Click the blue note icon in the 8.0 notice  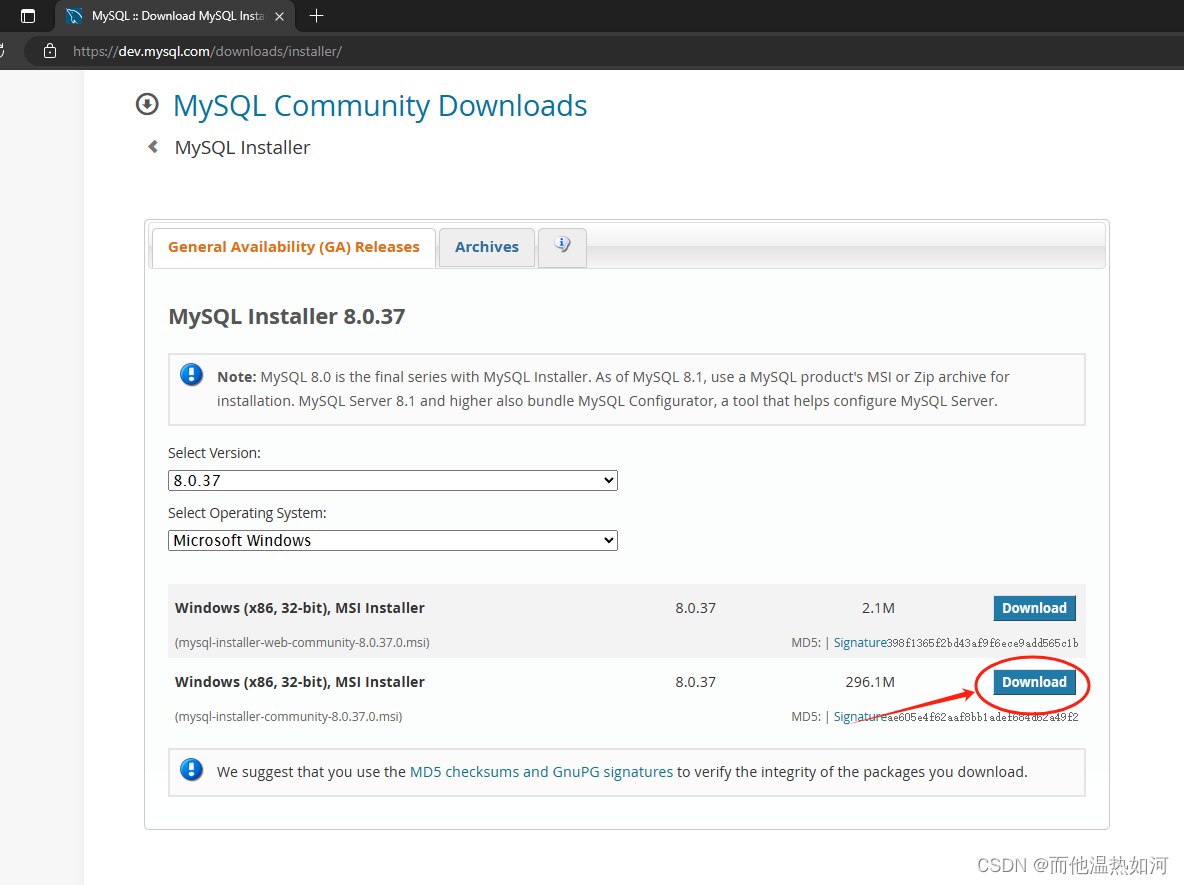coord(191,374)
